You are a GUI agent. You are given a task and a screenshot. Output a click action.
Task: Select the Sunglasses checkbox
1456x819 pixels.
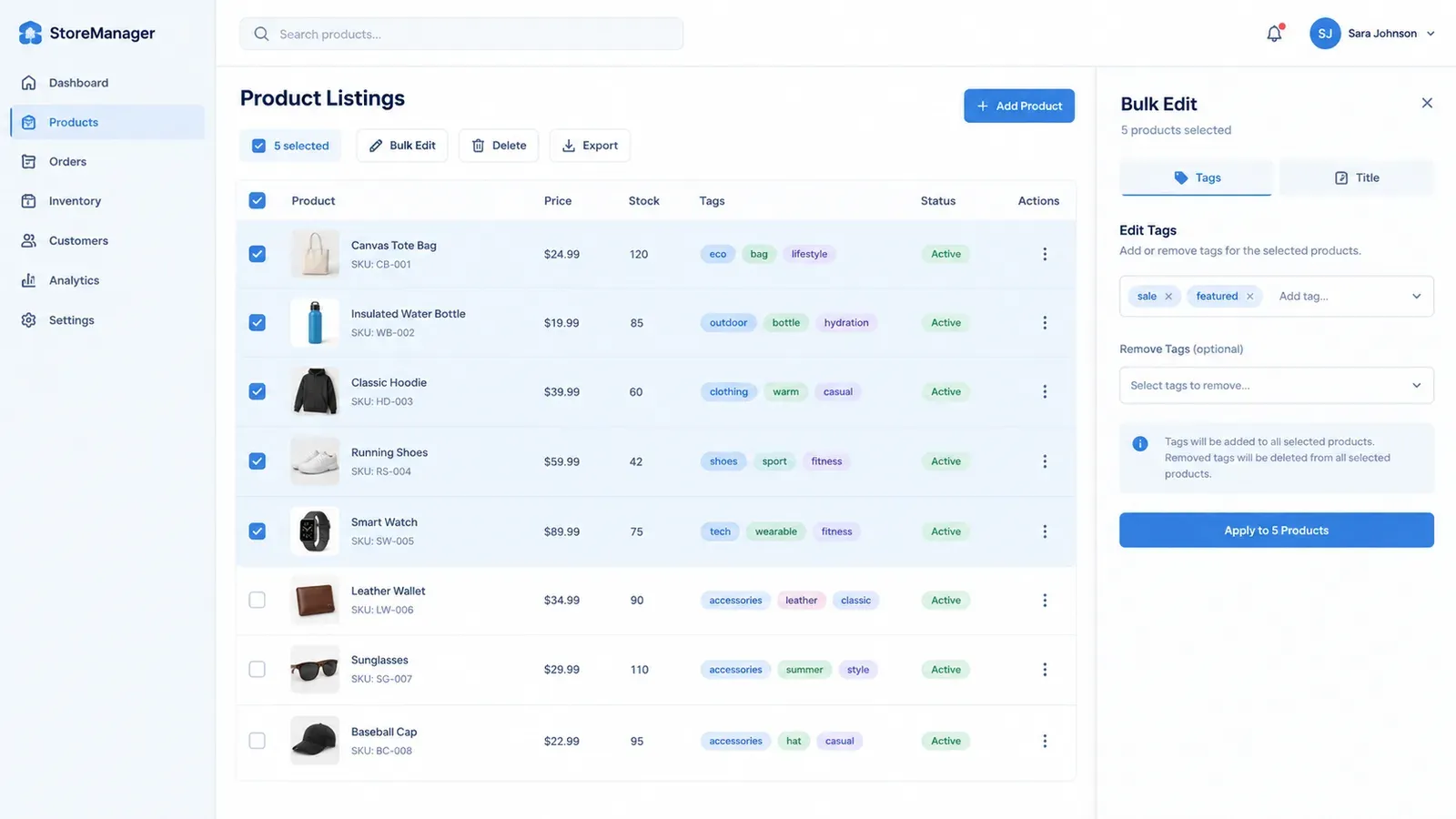click(x=258, y=670)
